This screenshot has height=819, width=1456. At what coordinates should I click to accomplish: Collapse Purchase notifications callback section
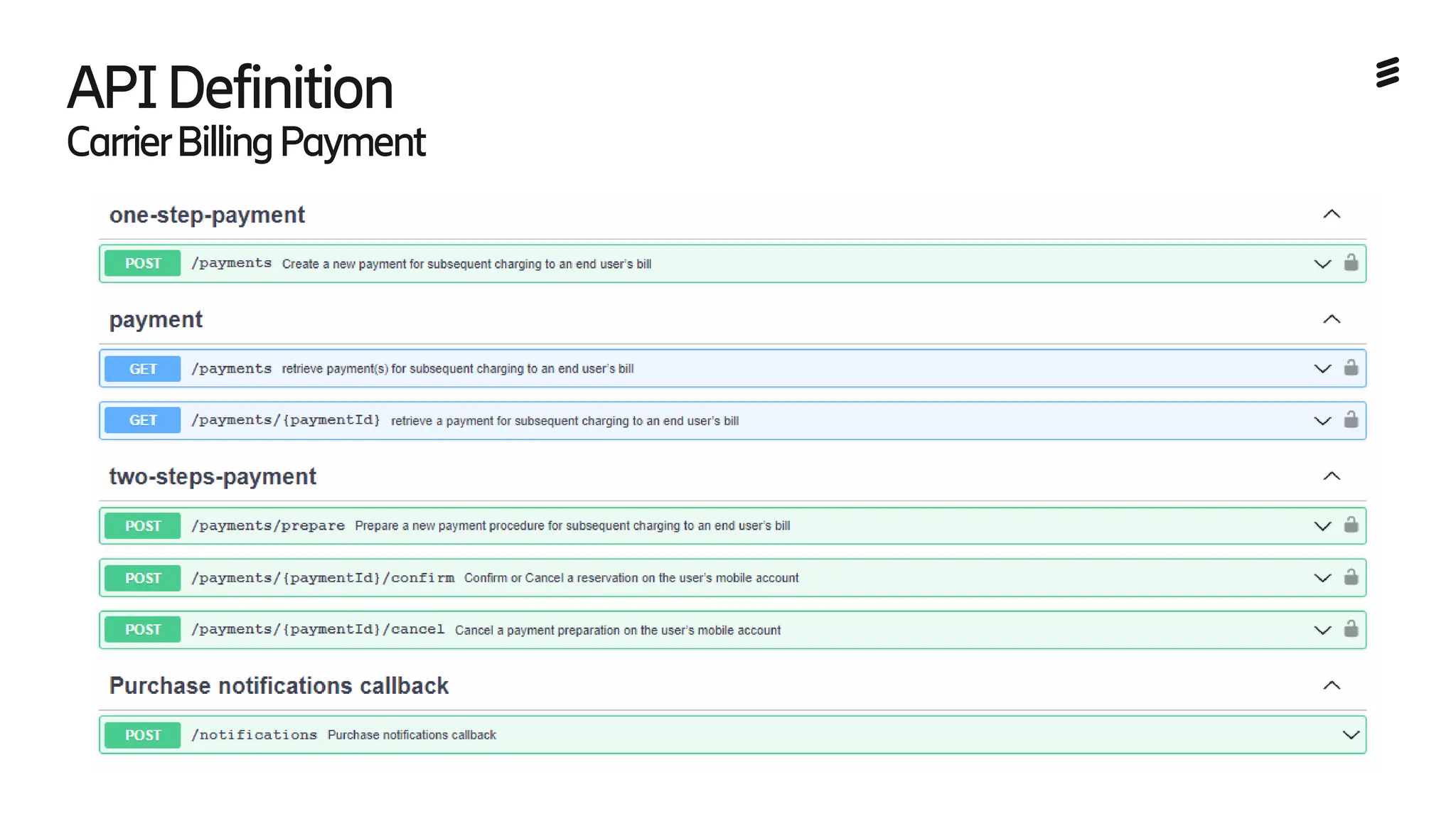point(1332,685)
